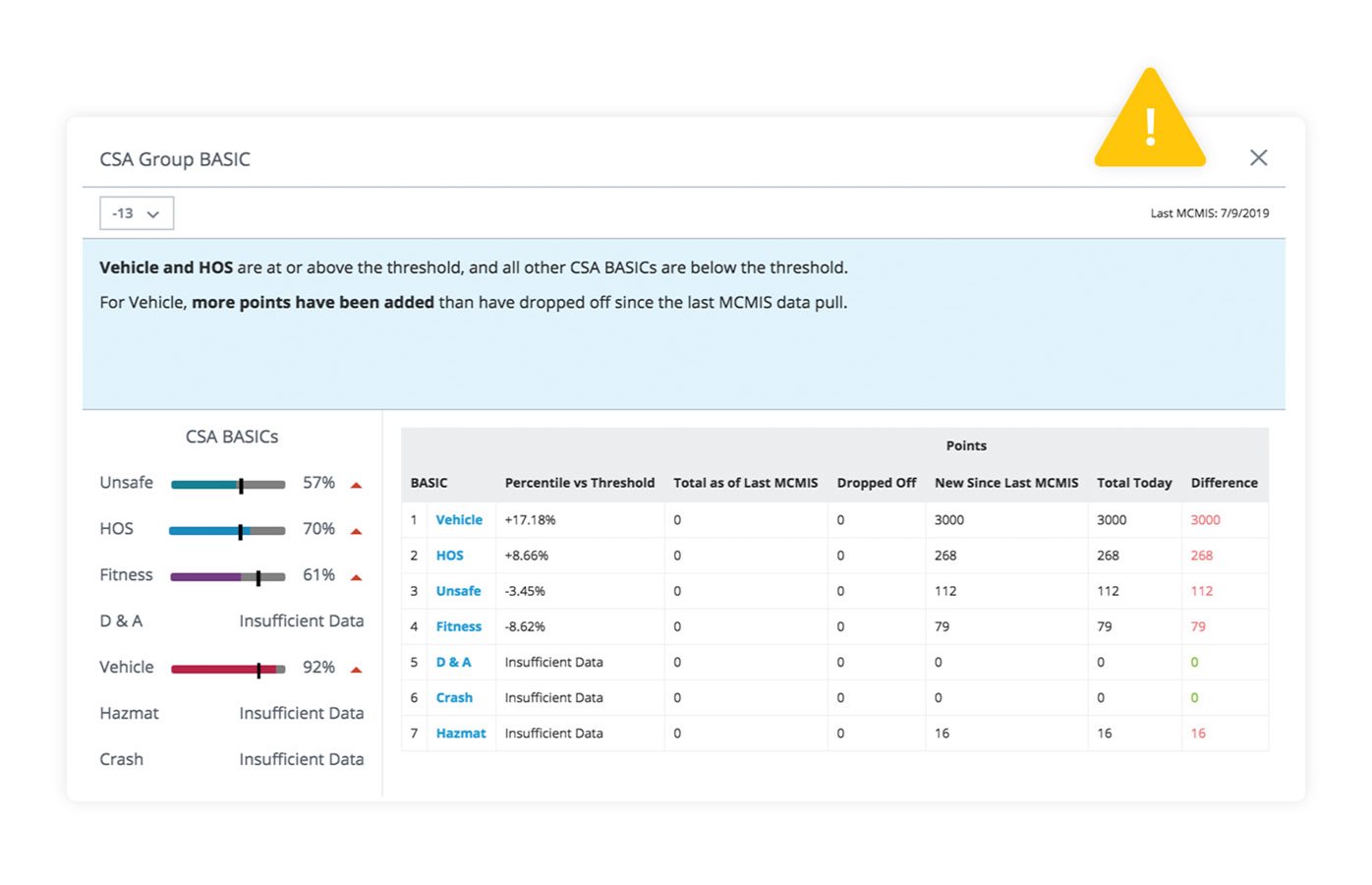
Task: Sort by Percentile vs Threshold column header
Action: [x=579, y=483]
